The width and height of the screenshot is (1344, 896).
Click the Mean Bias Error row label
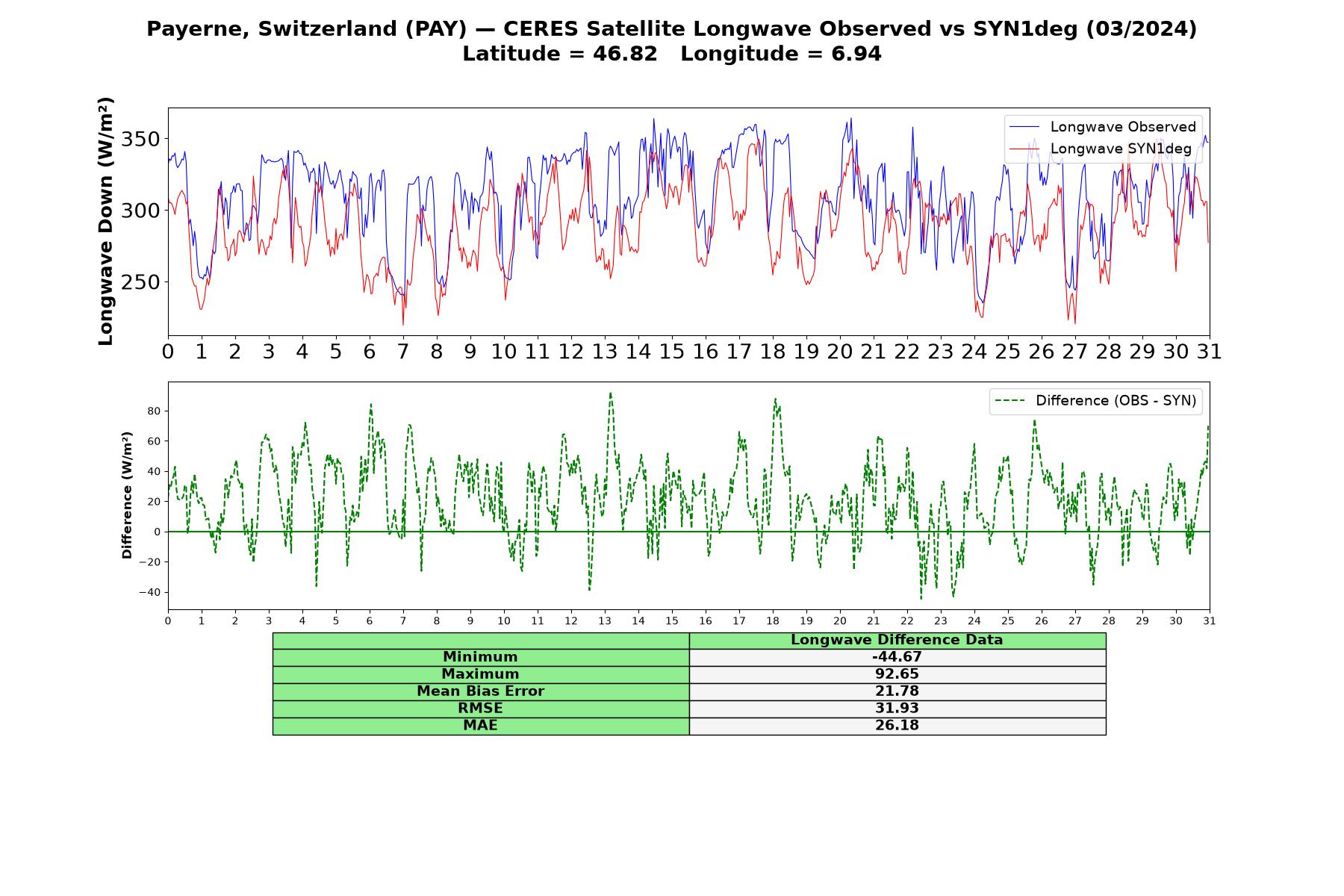tap(481, 691)
